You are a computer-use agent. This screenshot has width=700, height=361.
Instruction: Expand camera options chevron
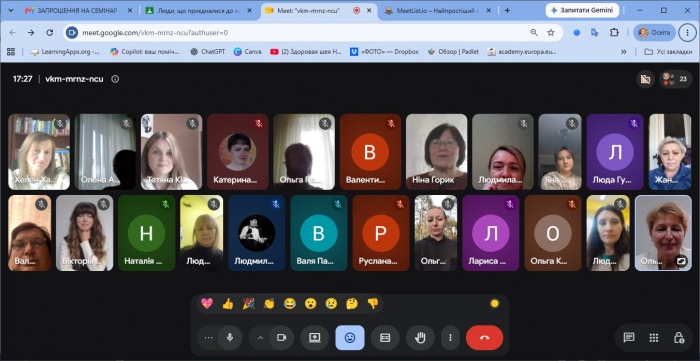coord(261,338)
